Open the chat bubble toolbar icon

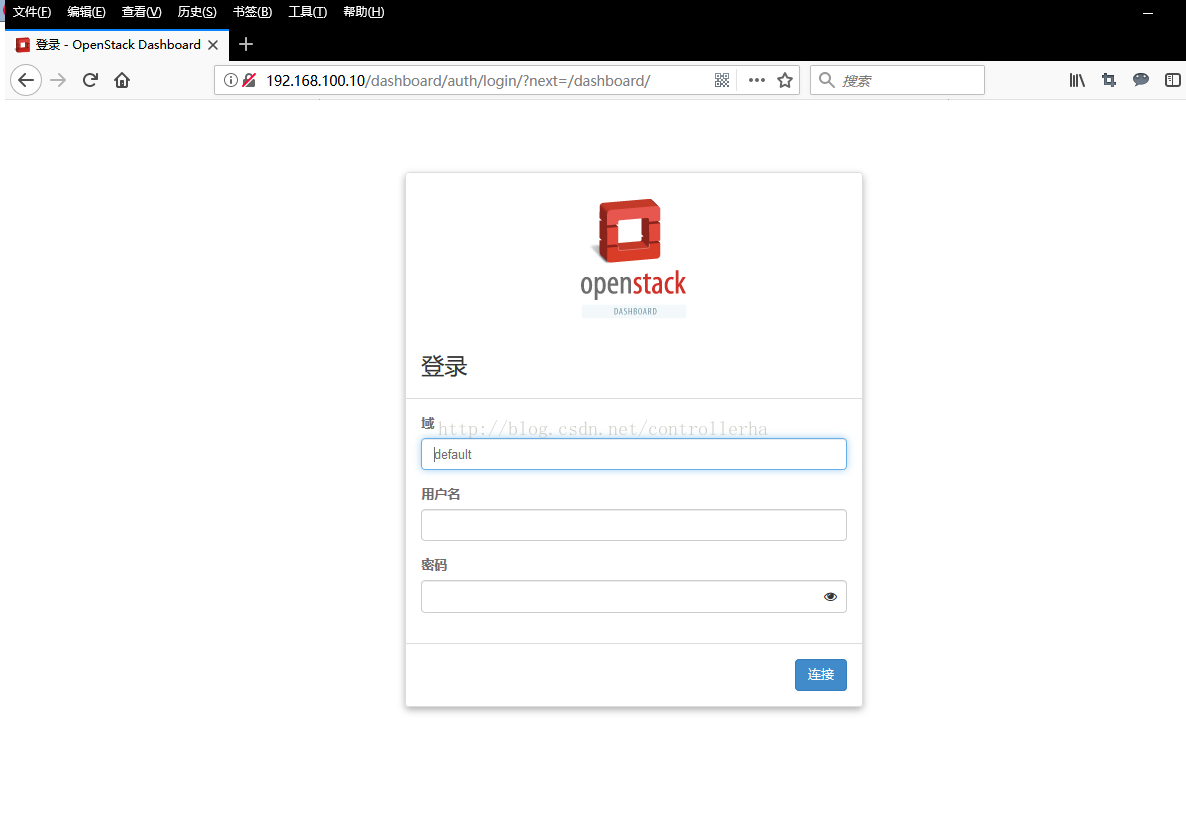1141,79
